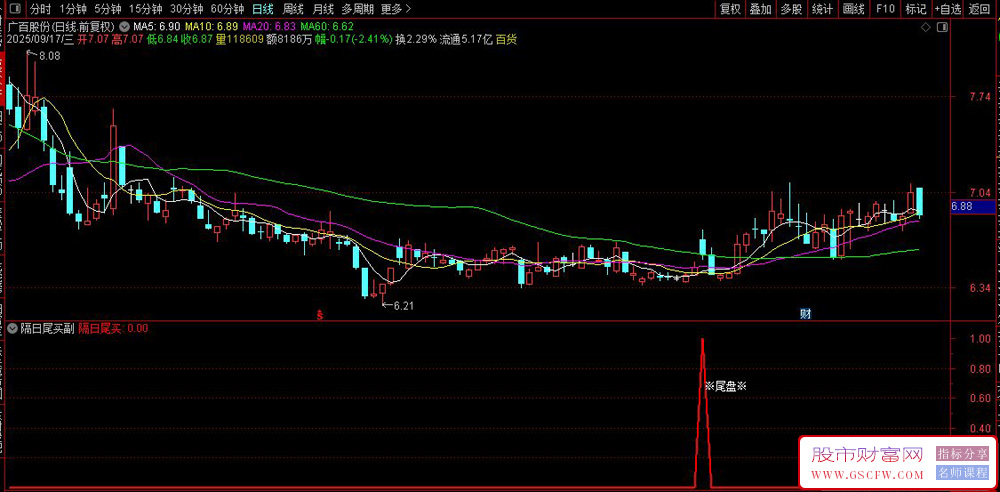Click the 0.60 indicator axis label
The width and height of the screenshot is (1000, 492).
(978, 399)
